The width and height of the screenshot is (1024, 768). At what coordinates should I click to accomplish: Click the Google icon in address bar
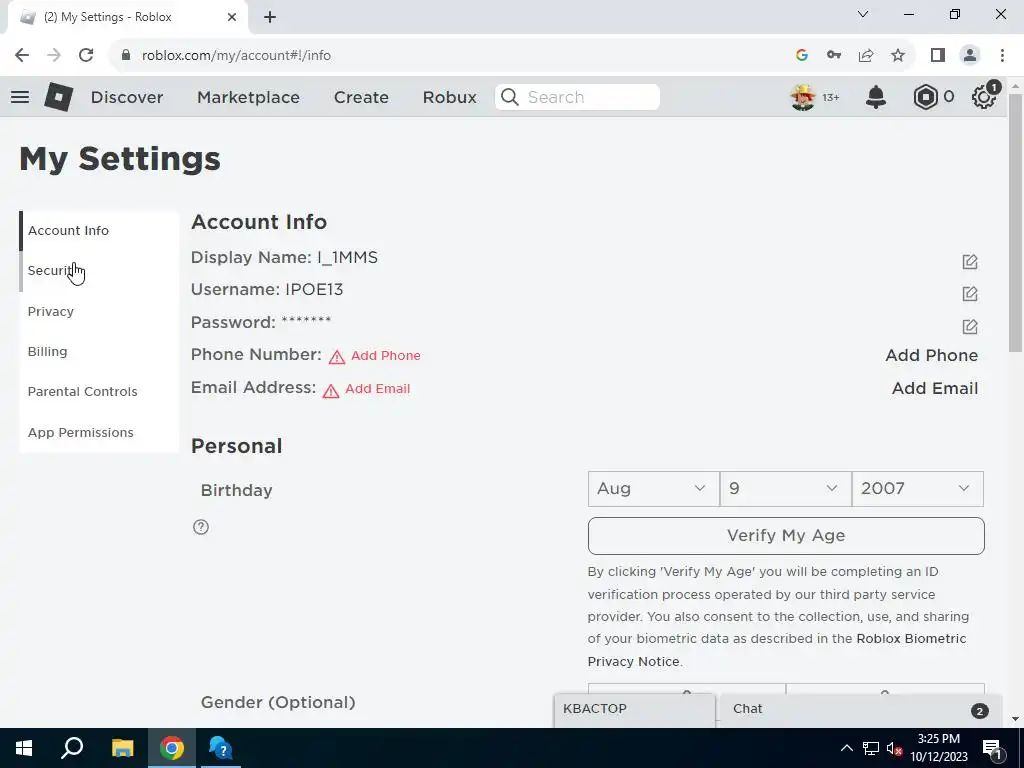pos(802,56)
